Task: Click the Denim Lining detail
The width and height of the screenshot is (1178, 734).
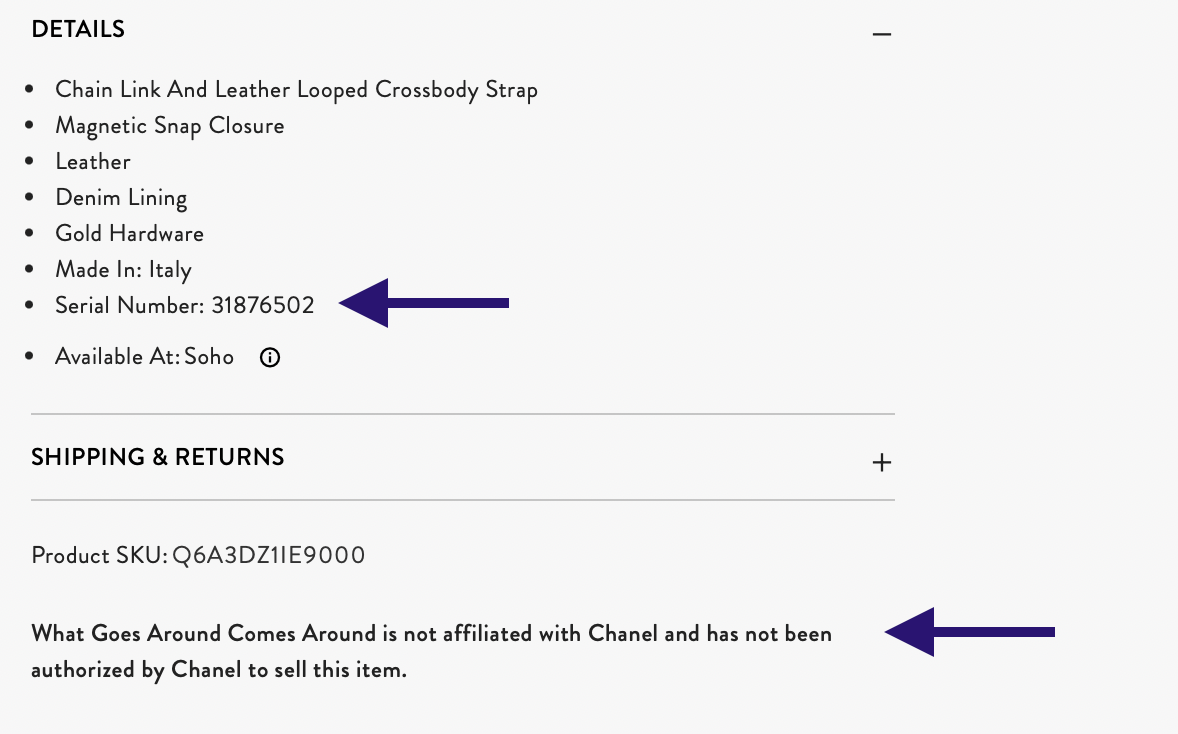Action: click(121, 198)
